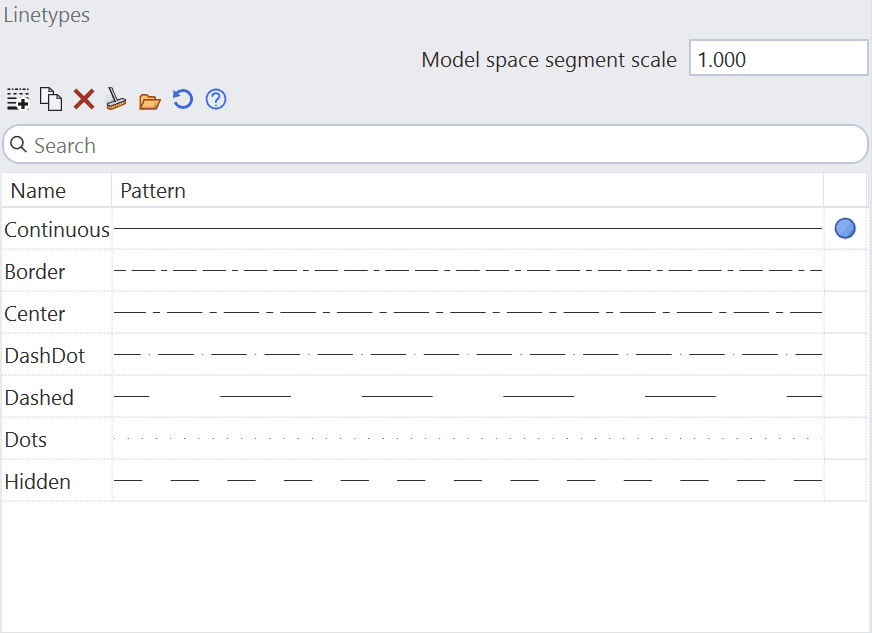Image resolution: width=872 pixels, height=633 pixels.
Task: Click the New Linetype icon
Action: point(18,100)
